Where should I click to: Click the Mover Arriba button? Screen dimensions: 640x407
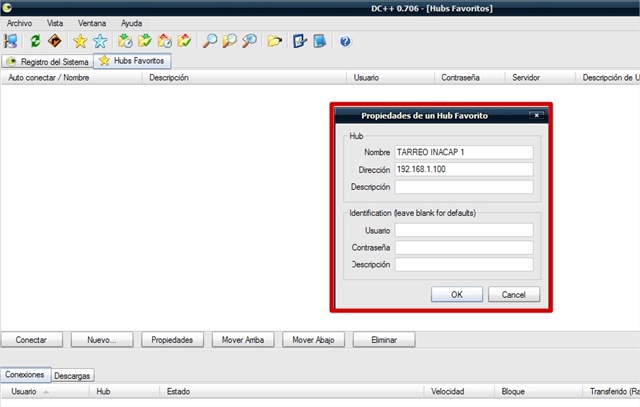[243, 340]
